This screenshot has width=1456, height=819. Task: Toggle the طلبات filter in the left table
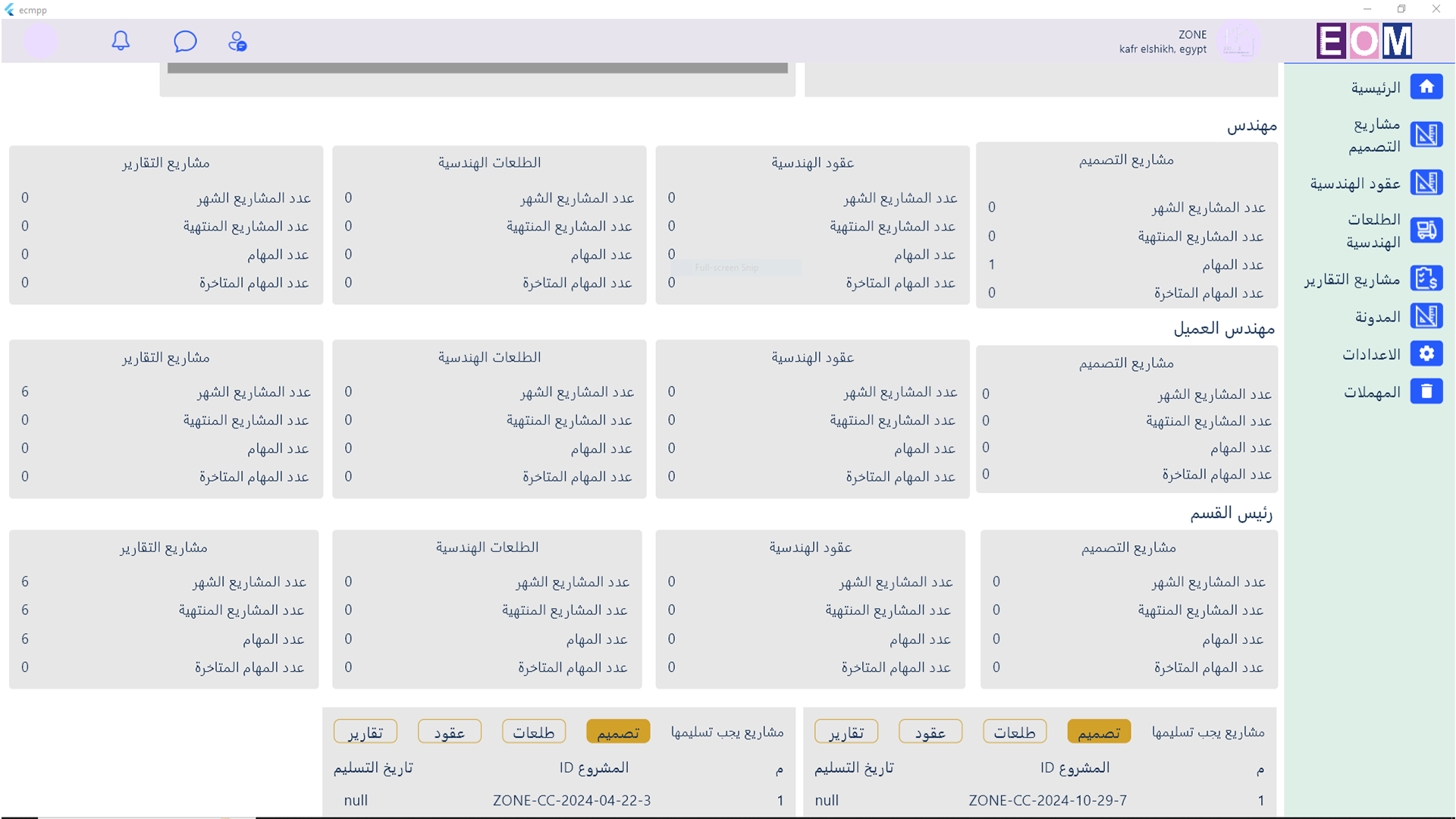coord(533,731)
